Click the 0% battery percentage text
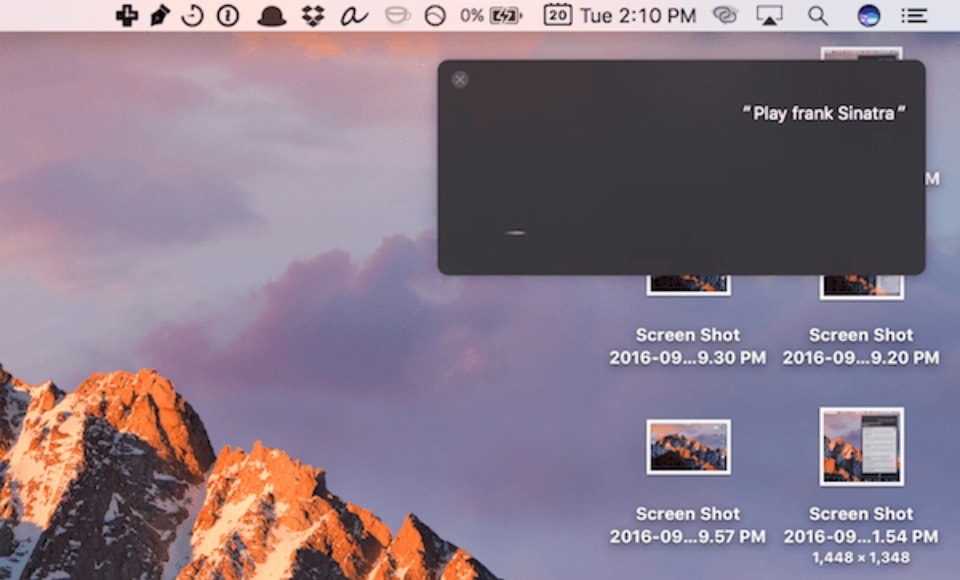The height and width of the screenshot is (580, 960). coord(471,15)
